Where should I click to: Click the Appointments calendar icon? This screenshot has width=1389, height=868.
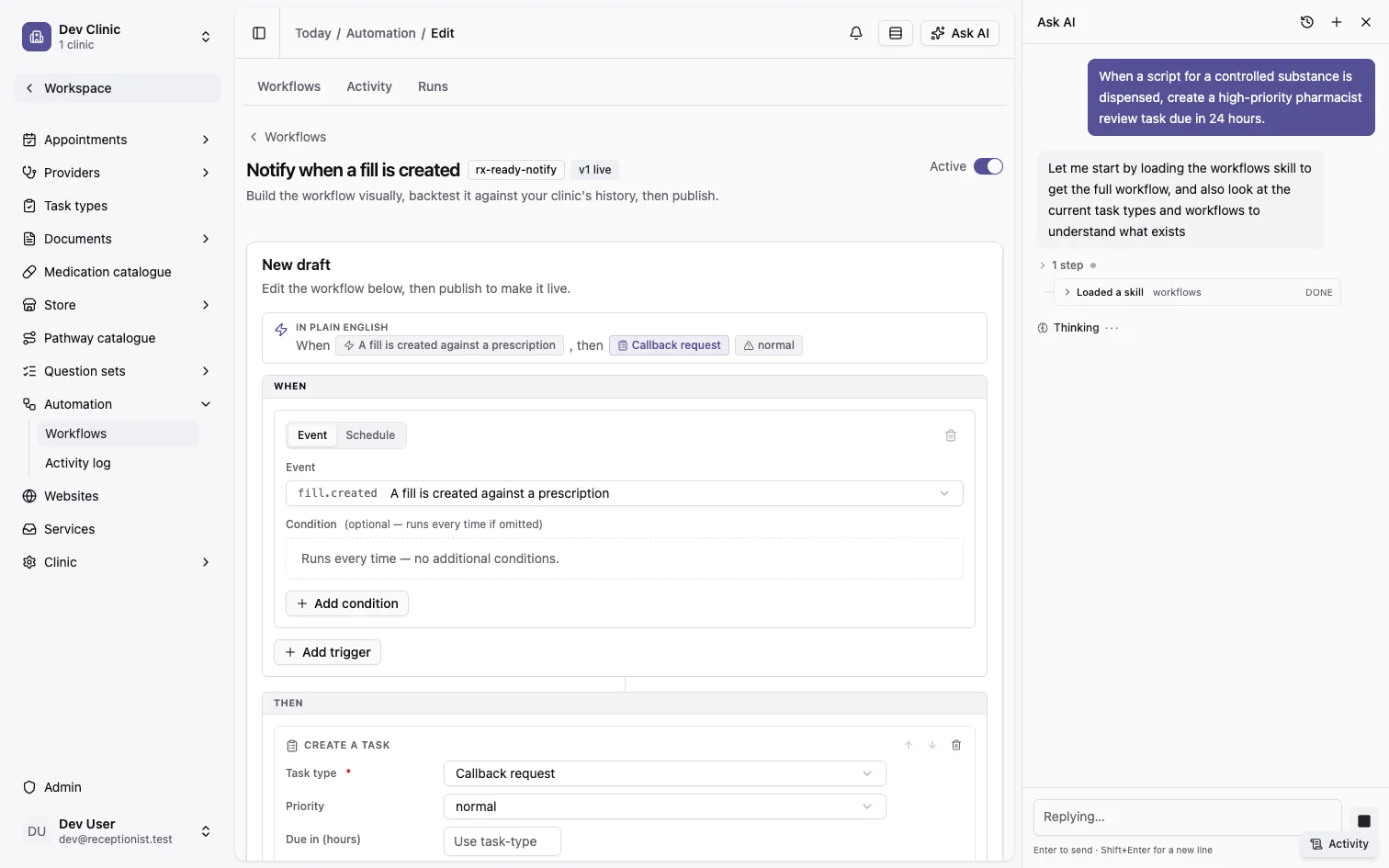(29, 140)
